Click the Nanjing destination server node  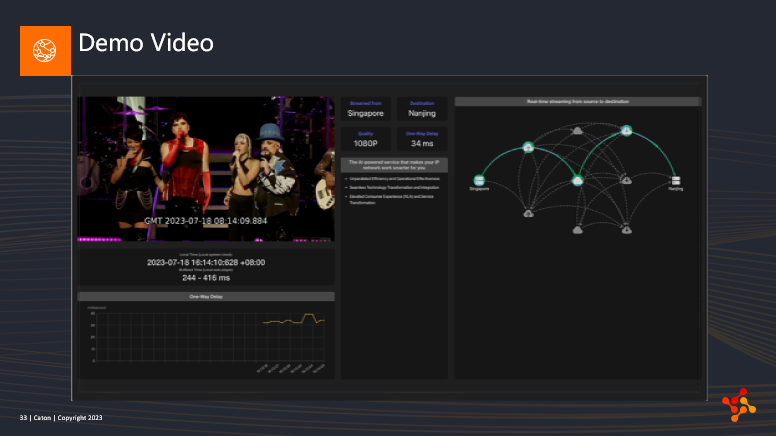pyautogui.click(x=676, y=180)
